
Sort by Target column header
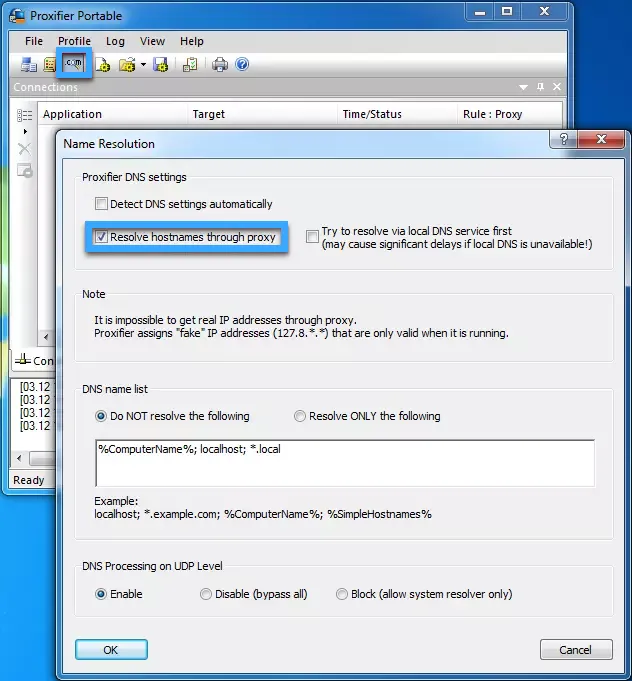(x=262, y=114)
